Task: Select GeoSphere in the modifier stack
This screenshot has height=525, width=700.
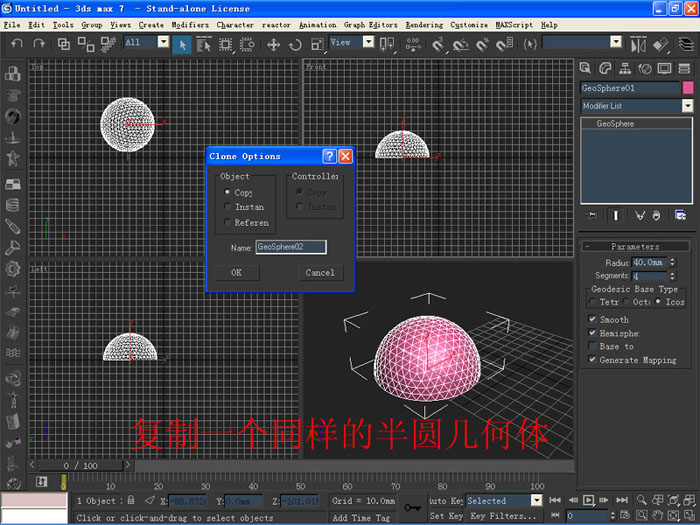Action: coord(636,124)
